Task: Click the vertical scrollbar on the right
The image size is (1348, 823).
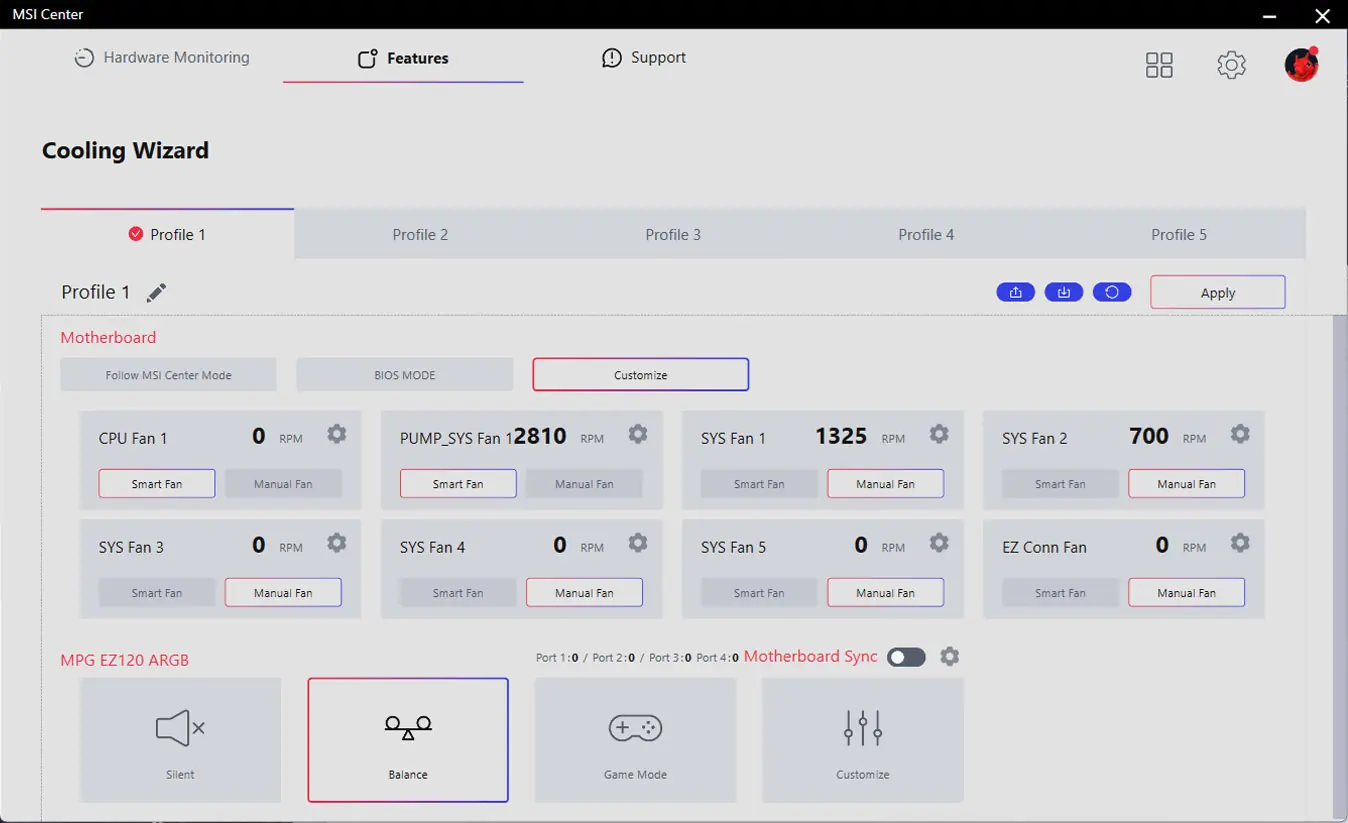Action: pos(1339,560)
